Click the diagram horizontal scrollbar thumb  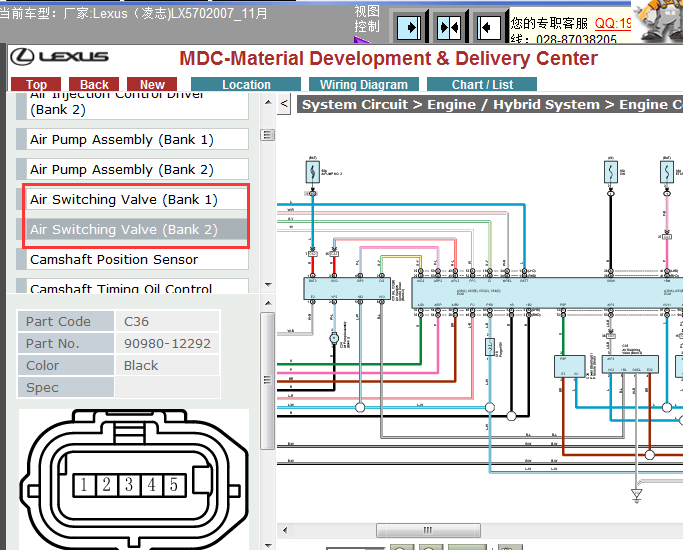(428, 530)
